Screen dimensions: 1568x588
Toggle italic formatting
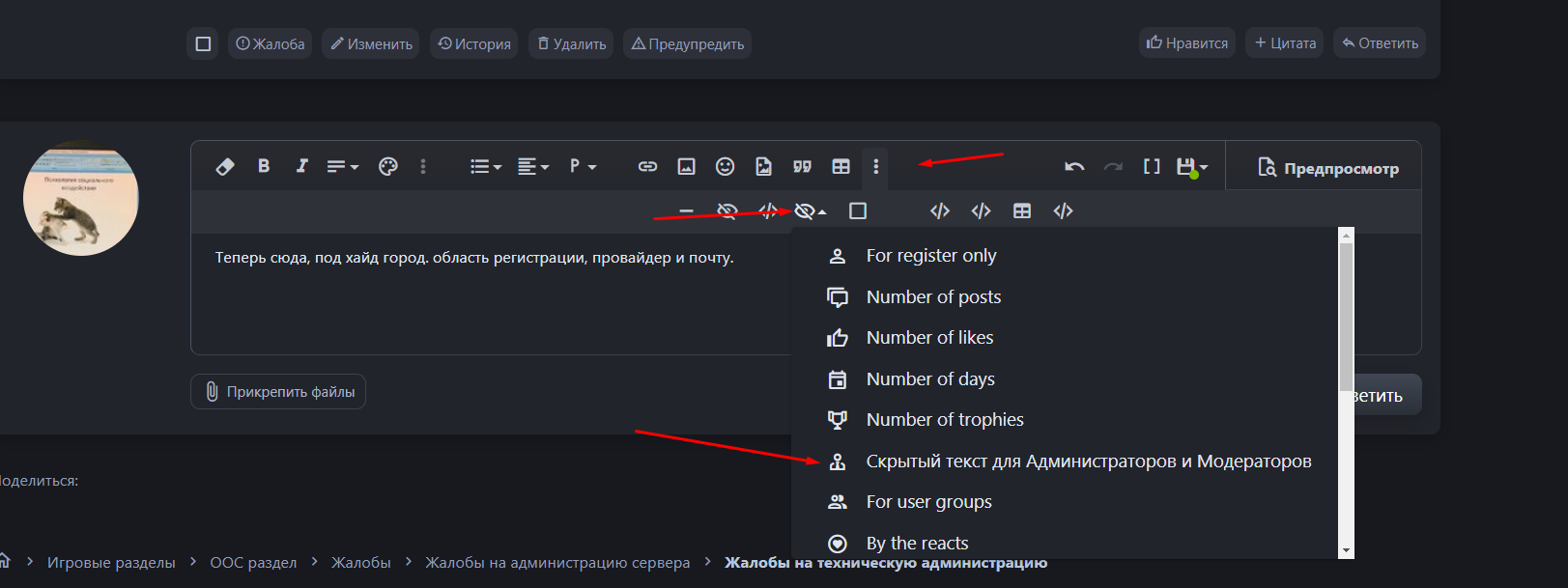coord(302,166)
